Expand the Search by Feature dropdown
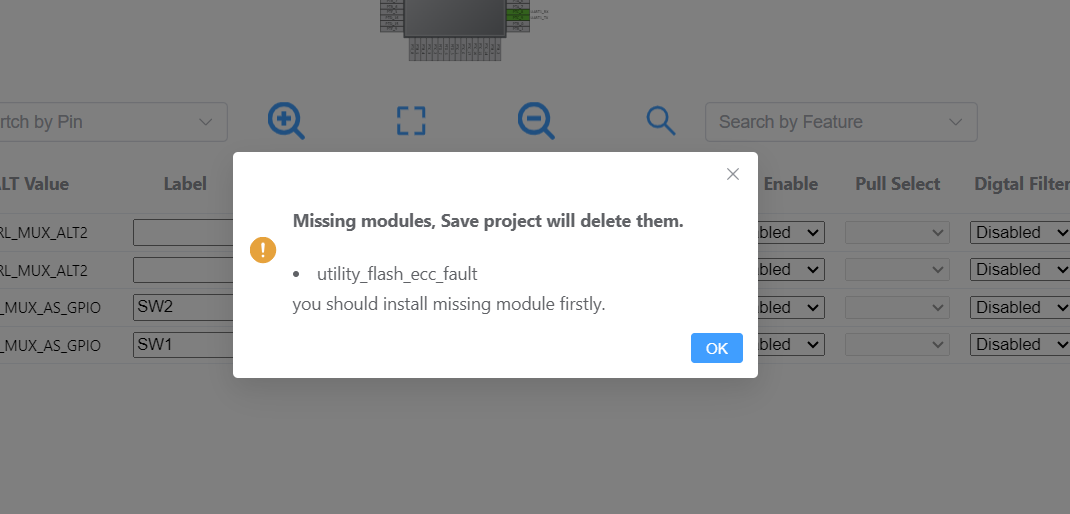Image resolution: width=1070 pixels, height=514 pixels. tap(840, 122)
